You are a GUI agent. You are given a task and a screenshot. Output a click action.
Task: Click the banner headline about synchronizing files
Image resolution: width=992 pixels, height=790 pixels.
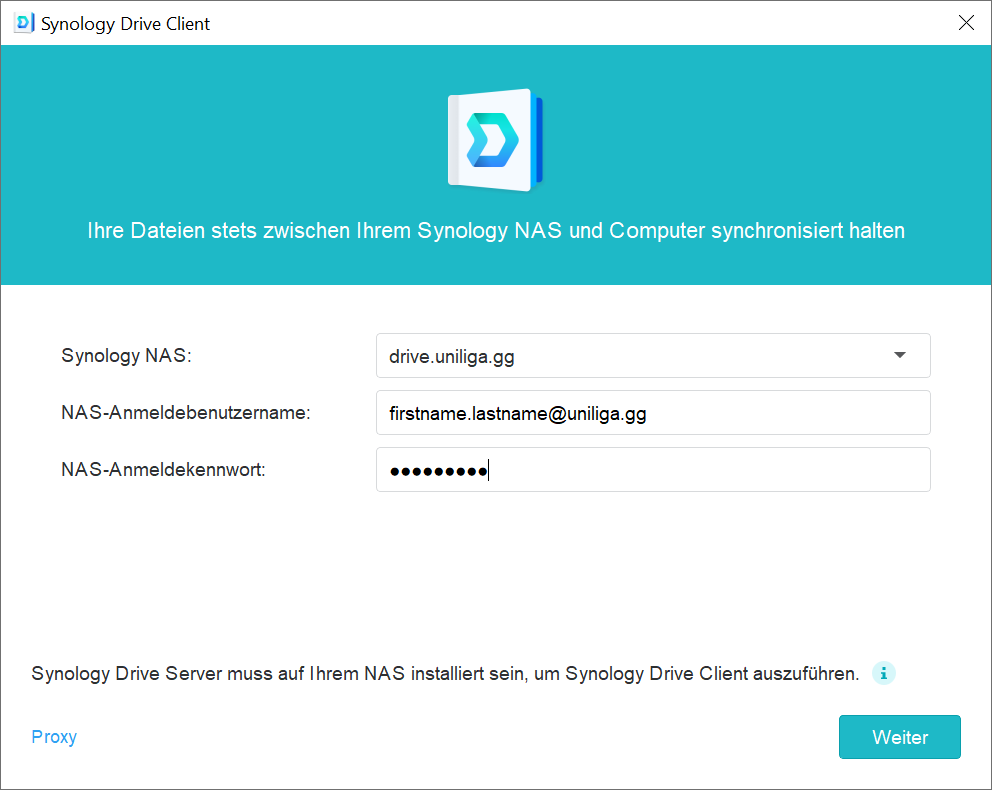[x=495, y=231]
